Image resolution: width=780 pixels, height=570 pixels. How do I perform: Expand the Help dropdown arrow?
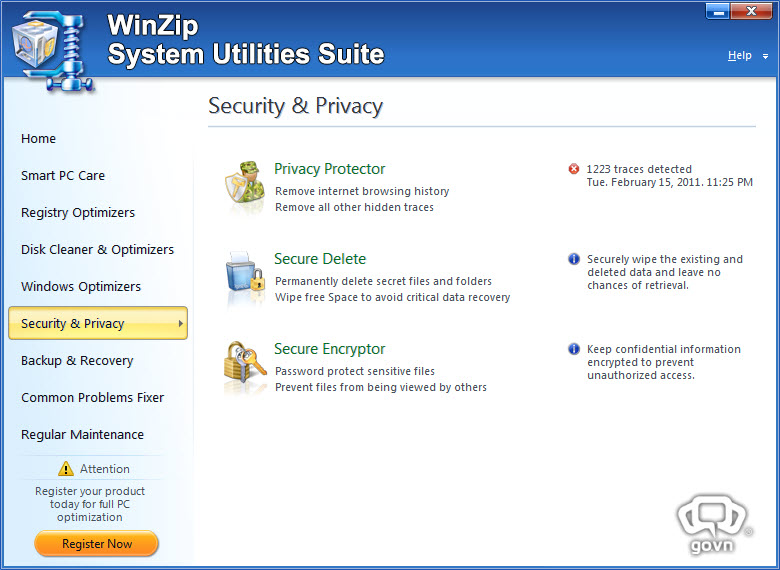(x=765, y=57)
